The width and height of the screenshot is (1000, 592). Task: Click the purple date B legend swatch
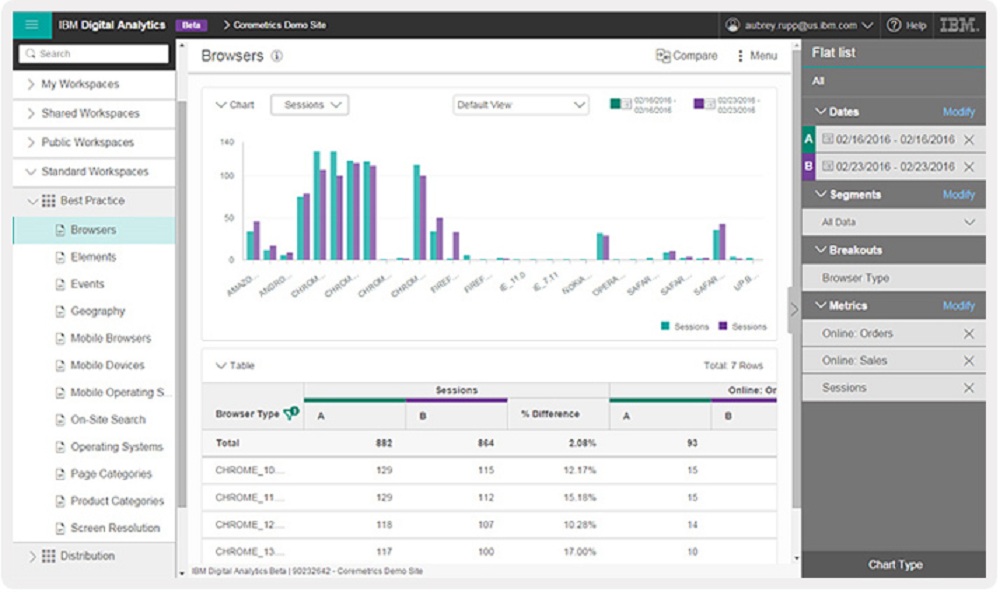699,104
